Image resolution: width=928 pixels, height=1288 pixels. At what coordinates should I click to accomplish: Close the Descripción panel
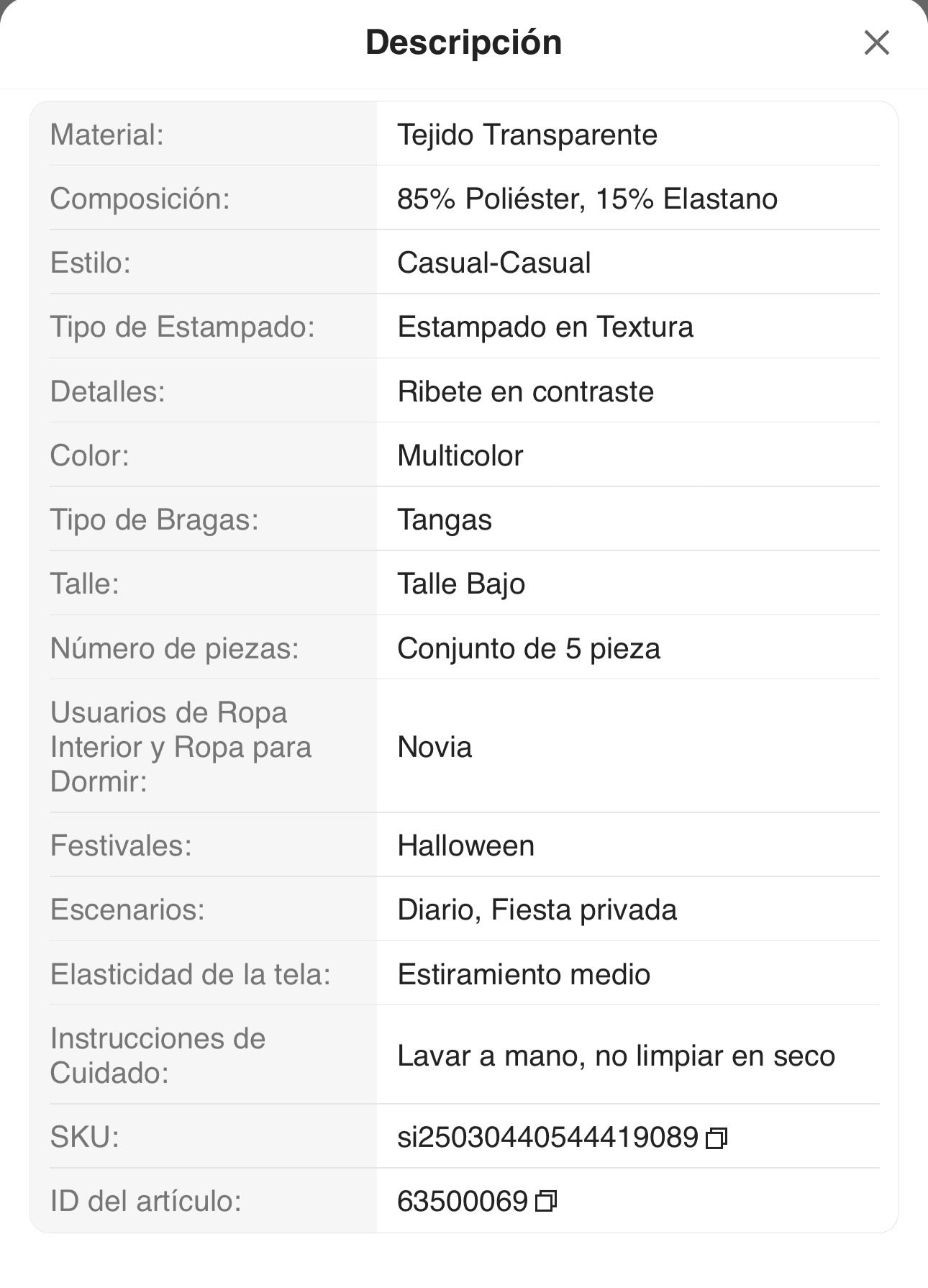click(x=876, y=42)
